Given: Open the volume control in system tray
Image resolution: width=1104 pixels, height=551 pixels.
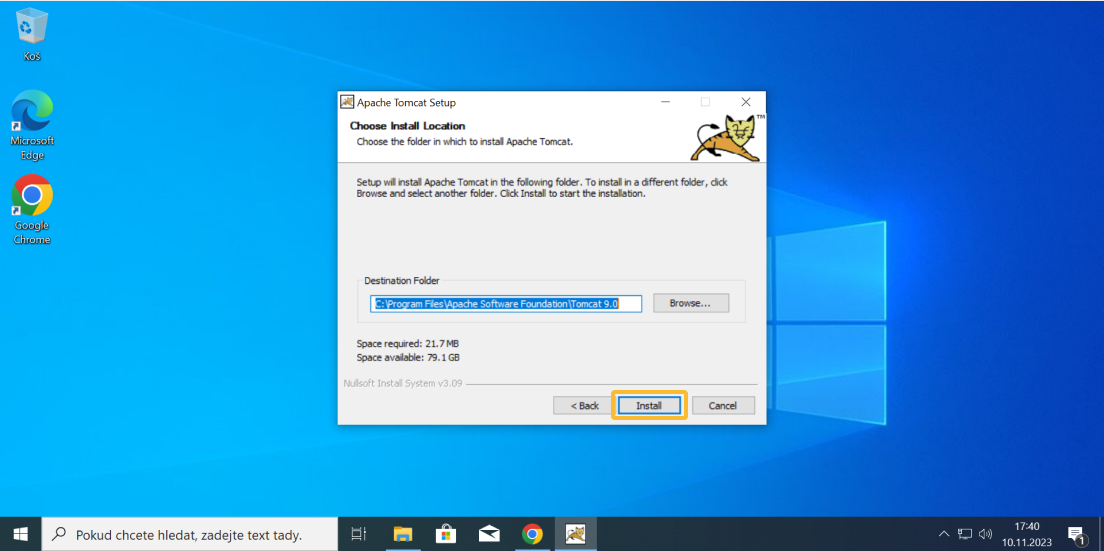Looking at the screenshot, I should pyautogui.click(x=985, y=534).
